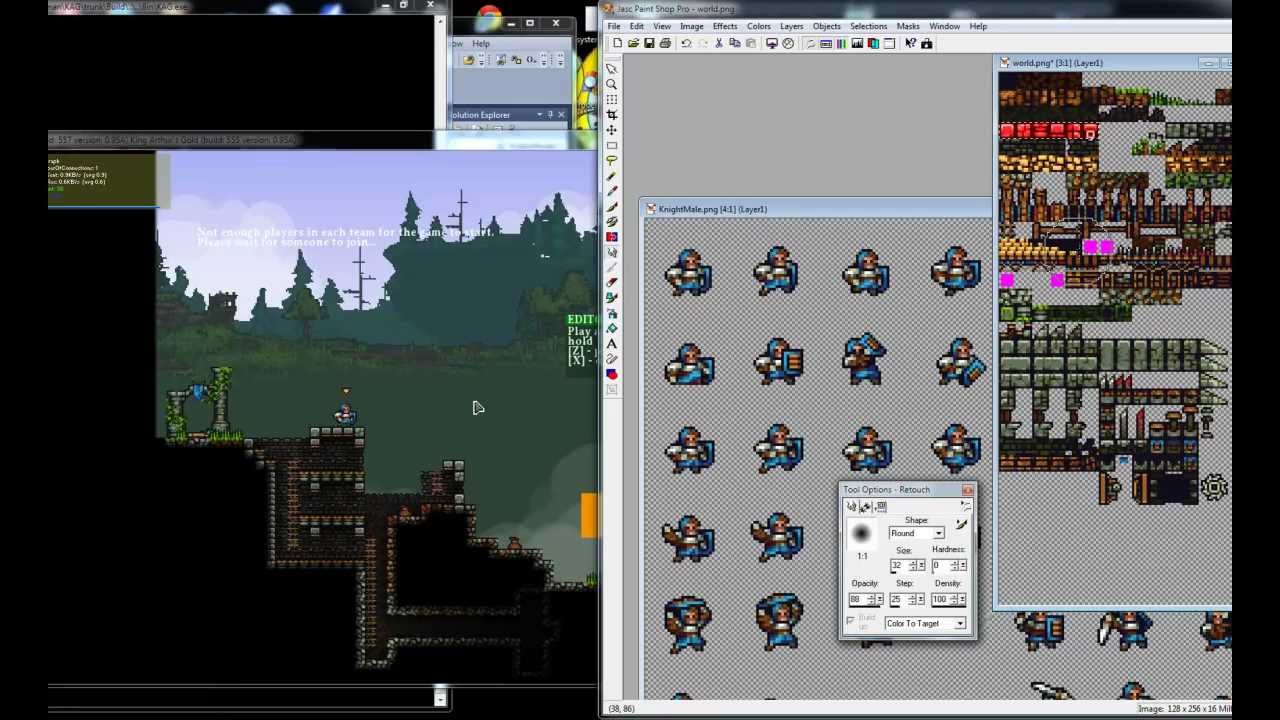This screenshot has height=720, width=1280.
Task: Open the Layers menu
Action: point(791,26)
